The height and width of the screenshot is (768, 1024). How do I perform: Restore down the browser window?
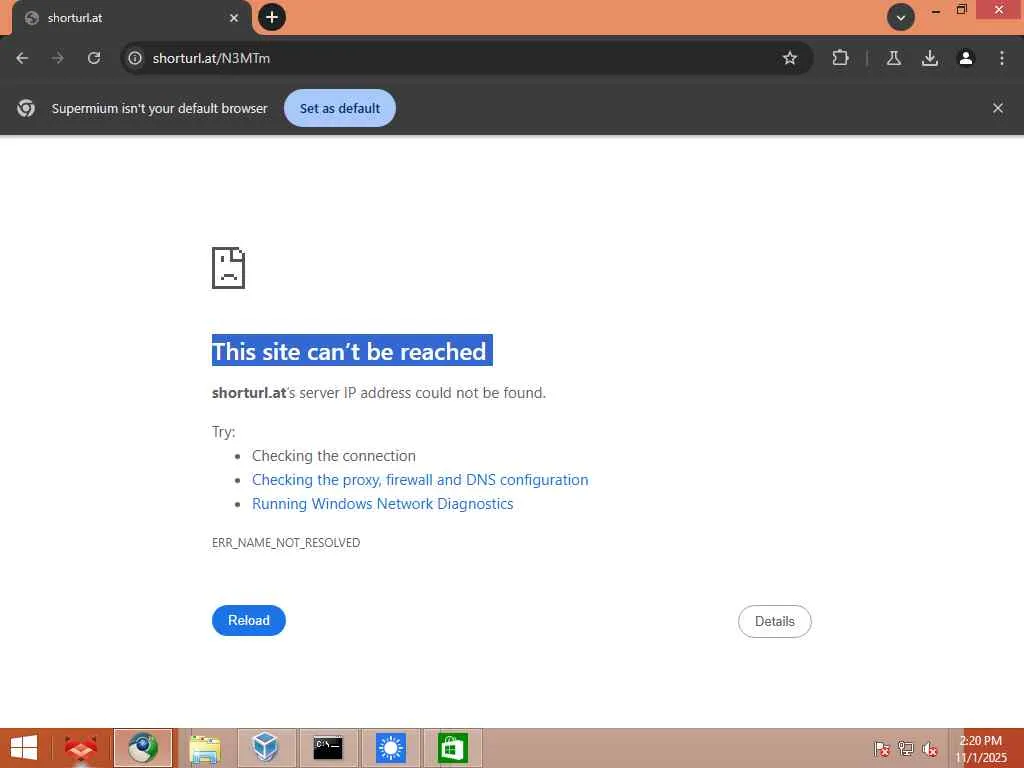click(961, 10)
